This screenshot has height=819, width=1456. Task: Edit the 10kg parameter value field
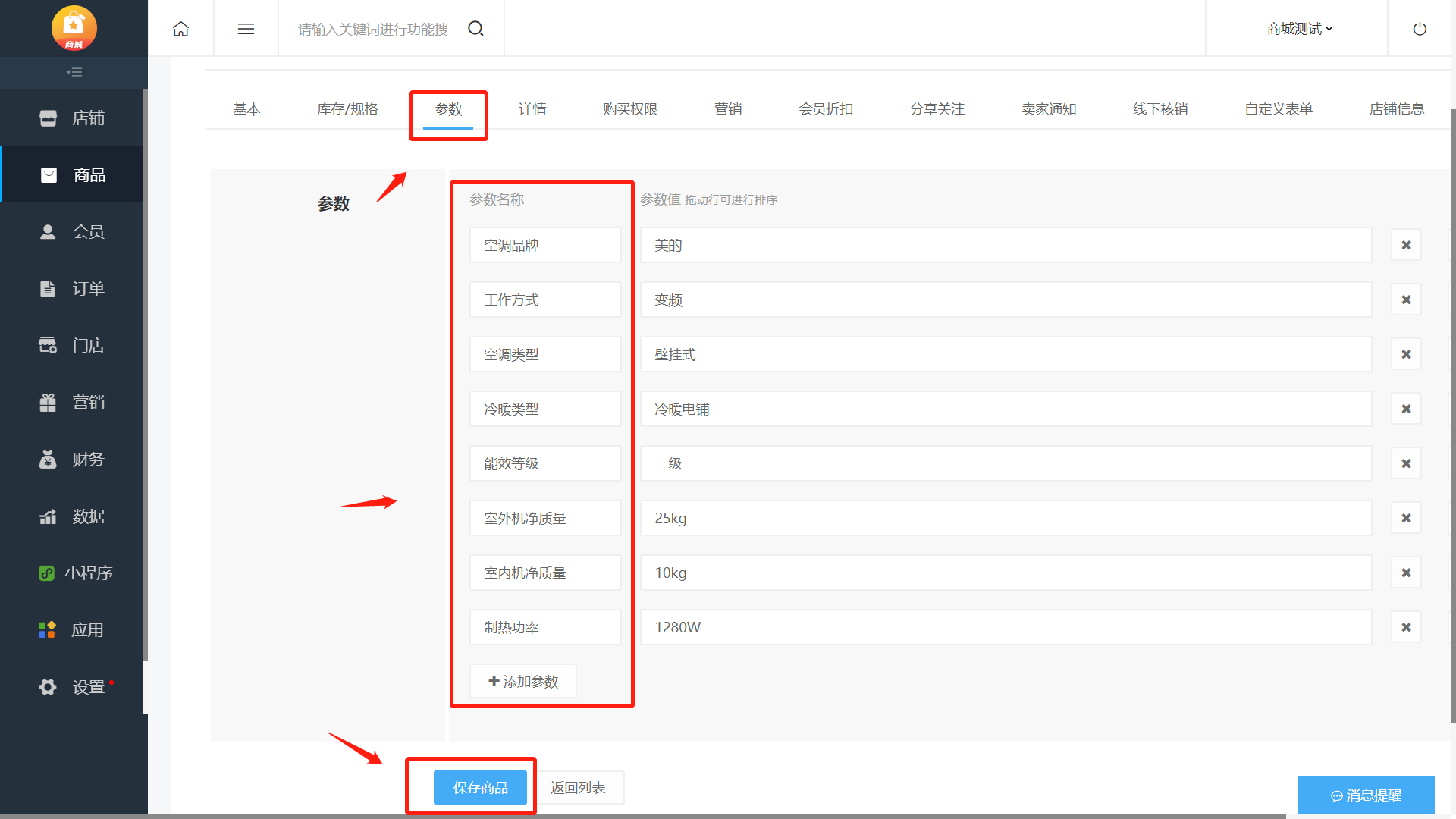(1006, 573)
